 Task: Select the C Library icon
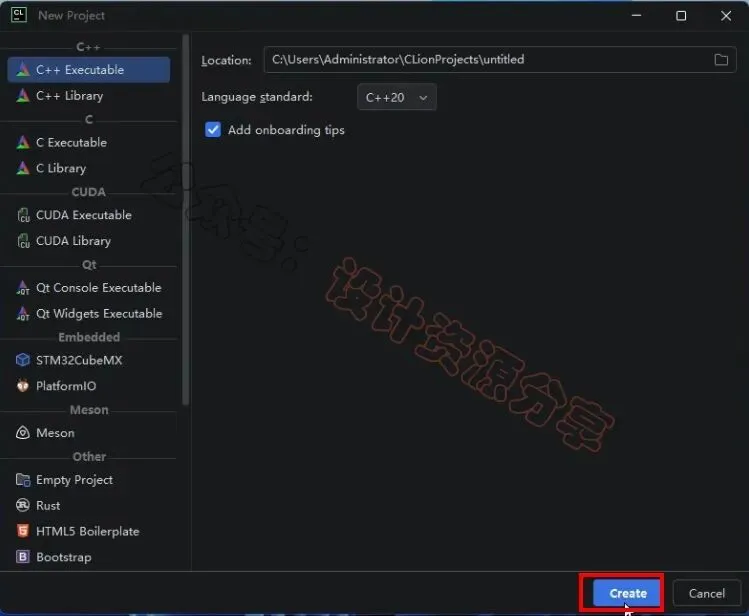point(22,168)
